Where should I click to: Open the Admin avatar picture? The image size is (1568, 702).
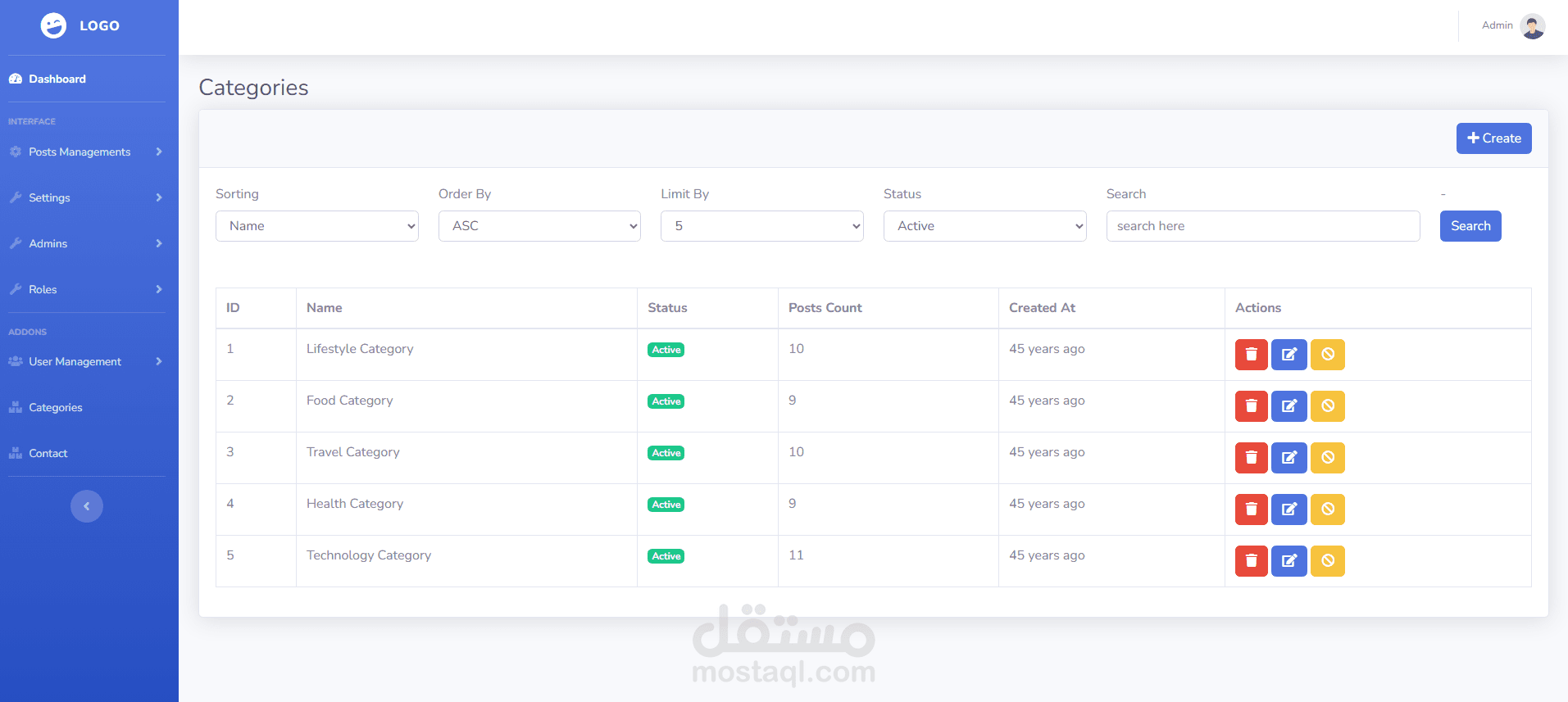tap(1532, 26)
